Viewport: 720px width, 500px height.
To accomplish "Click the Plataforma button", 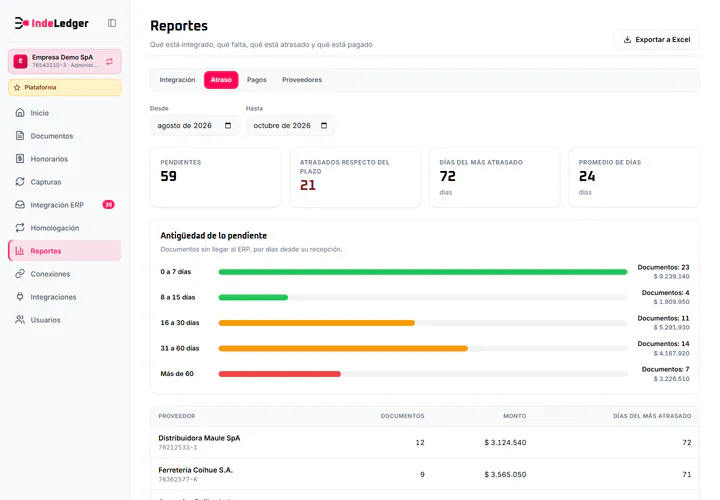I will click(x=65, y=87).
